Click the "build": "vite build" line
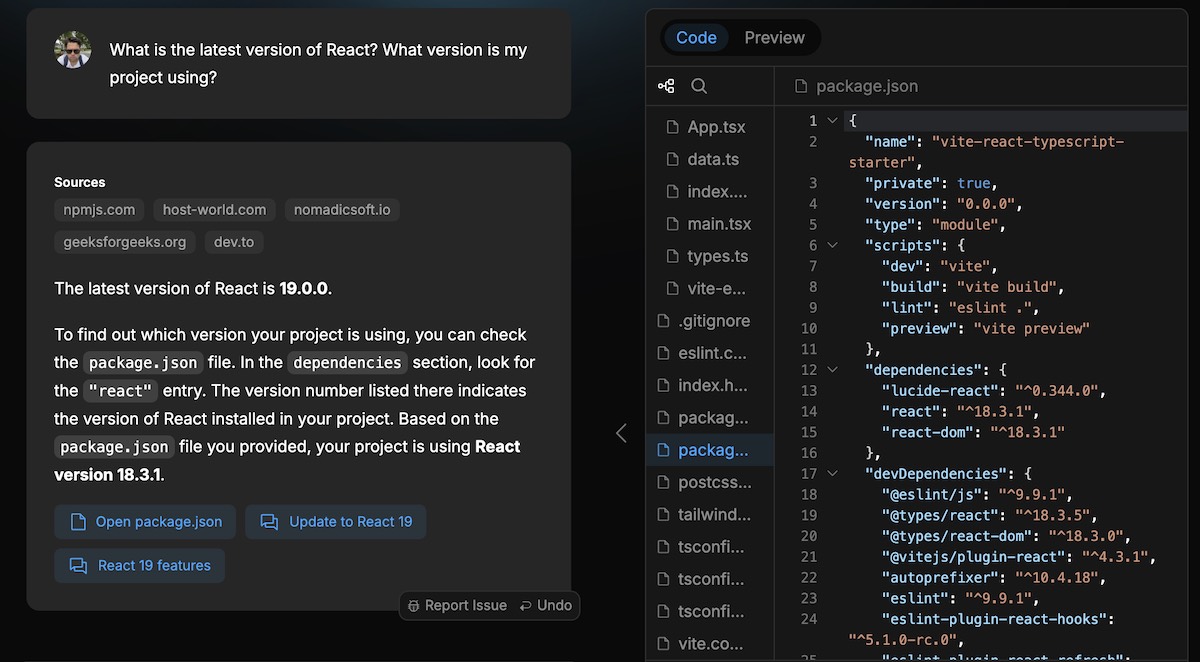 pyautogui.click(x=973, y=287)
